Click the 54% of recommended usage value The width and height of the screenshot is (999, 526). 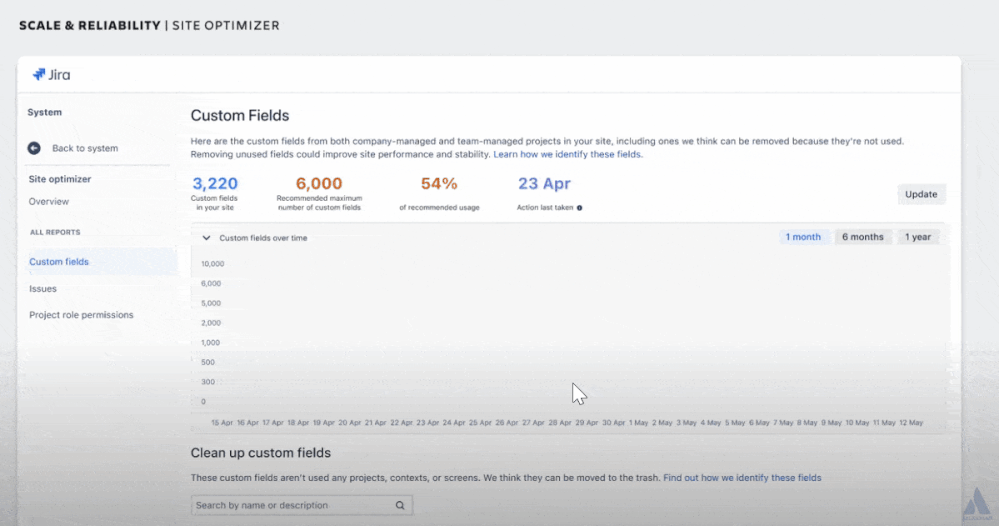[x=439, y=183]
